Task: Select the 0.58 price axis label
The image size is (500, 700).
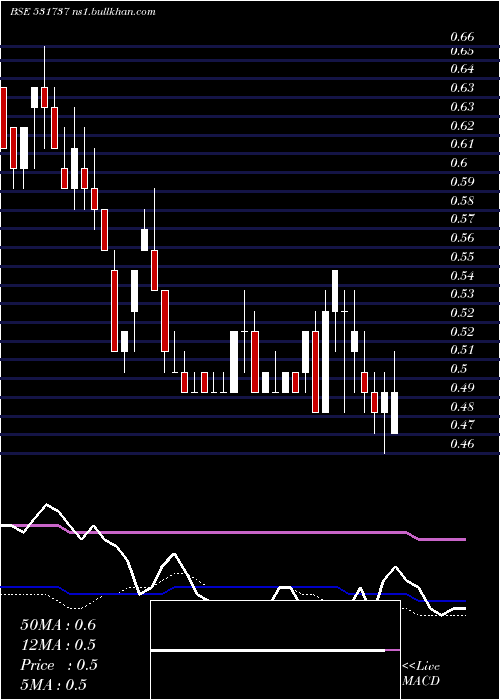Action: [462, 200]
